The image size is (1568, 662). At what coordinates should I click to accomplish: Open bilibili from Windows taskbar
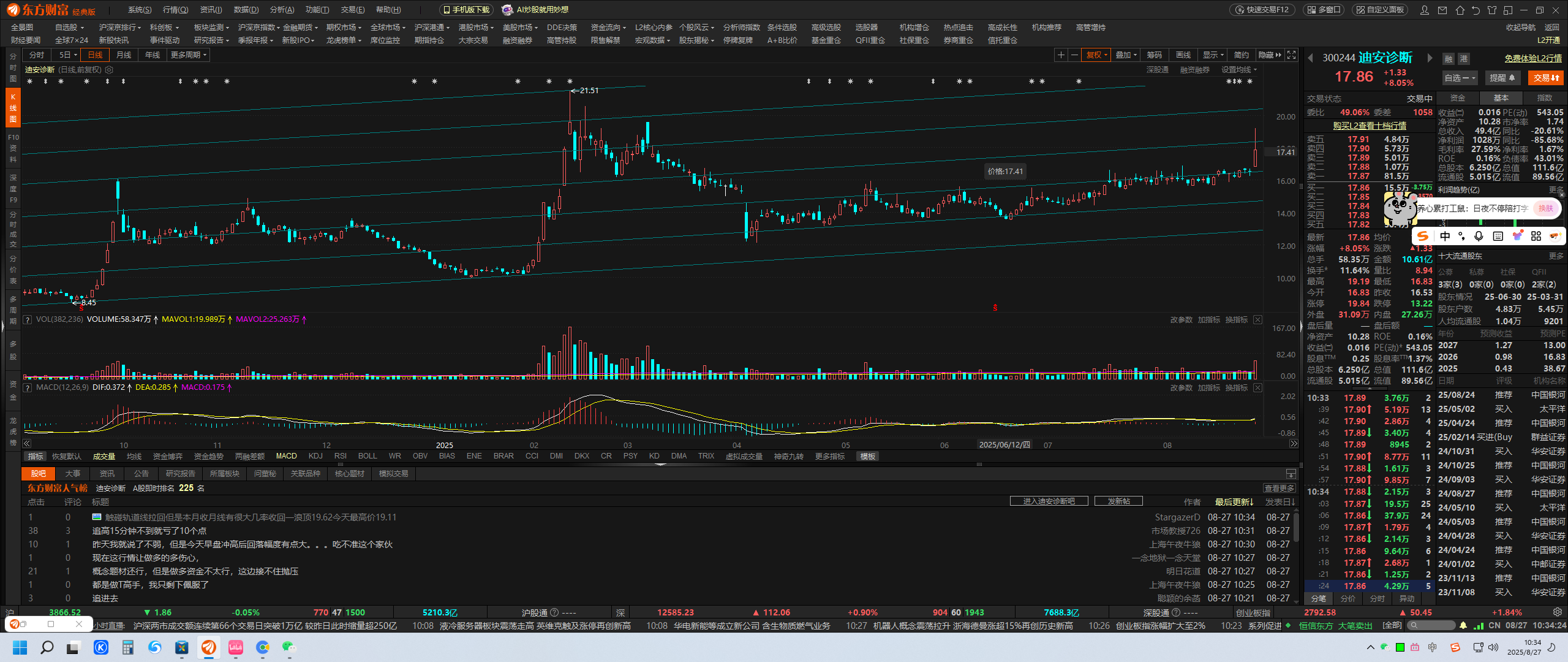click(x=236, y=647)
